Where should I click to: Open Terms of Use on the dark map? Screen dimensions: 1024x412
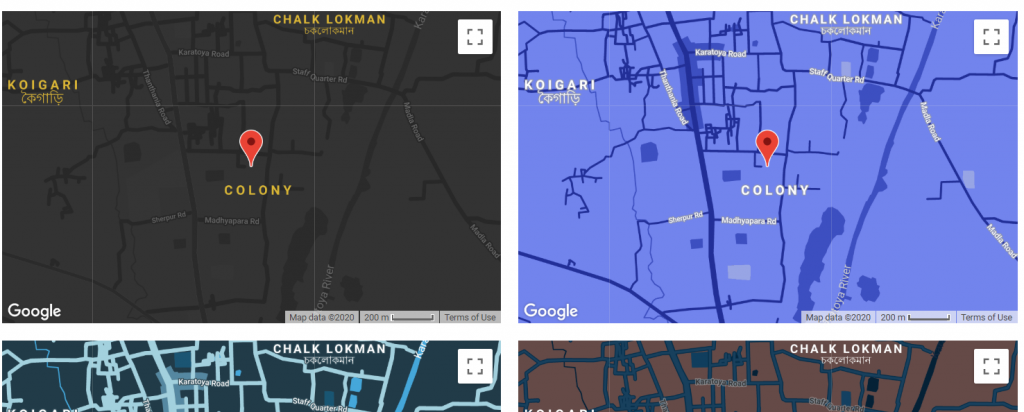470,317
